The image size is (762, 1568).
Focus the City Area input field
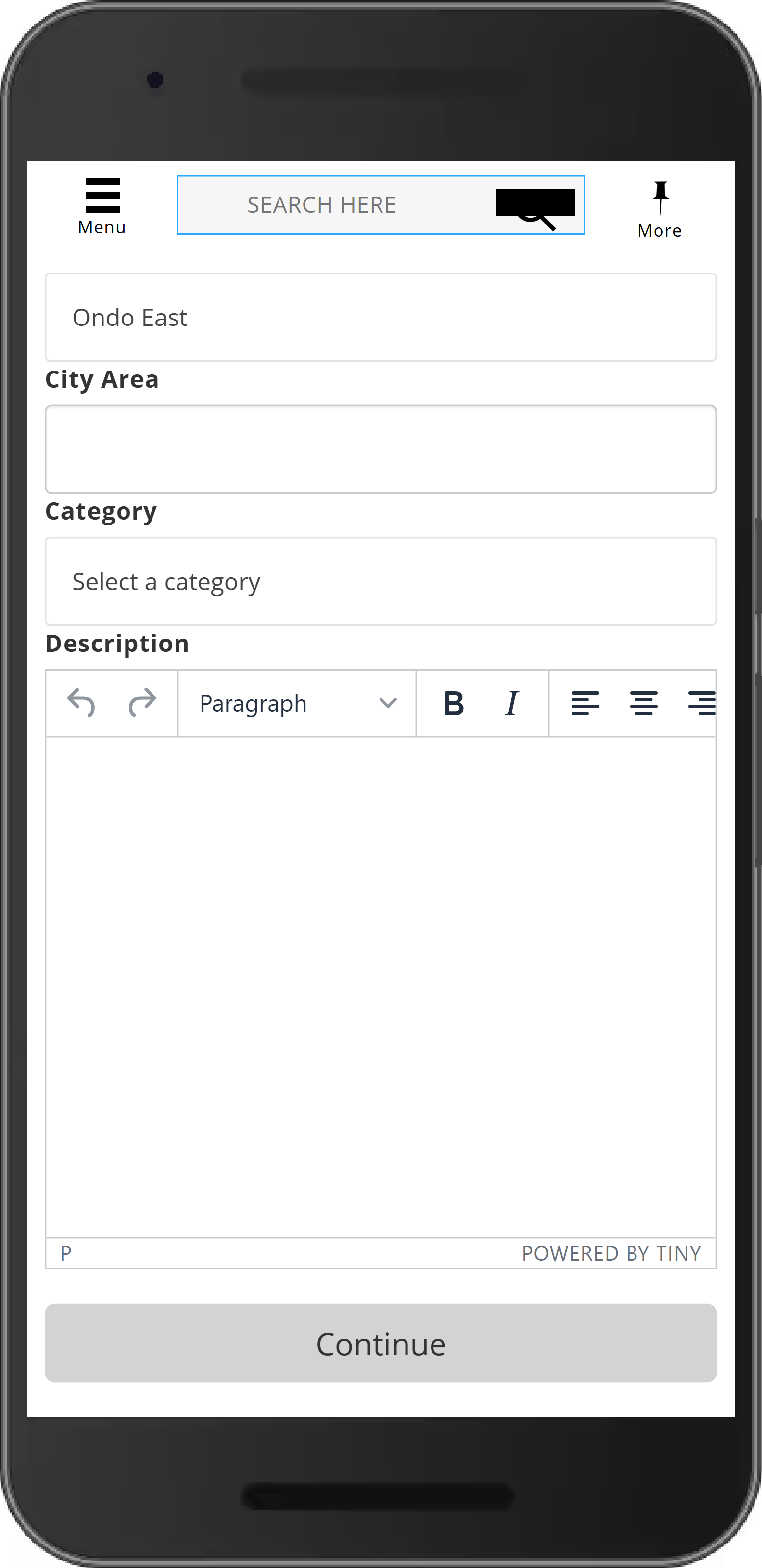coord(381,449)
